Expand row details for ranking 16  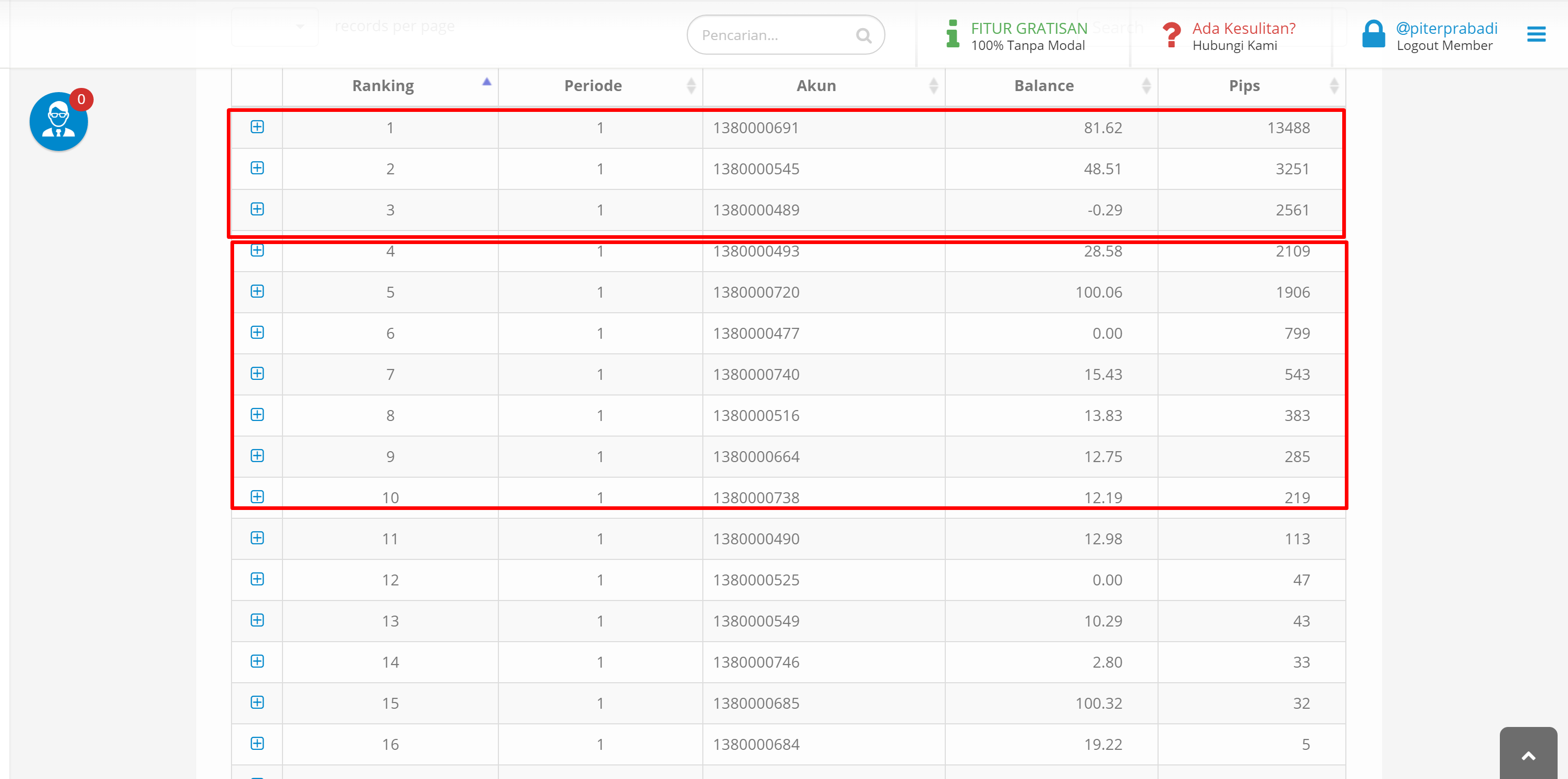(257, 744)
